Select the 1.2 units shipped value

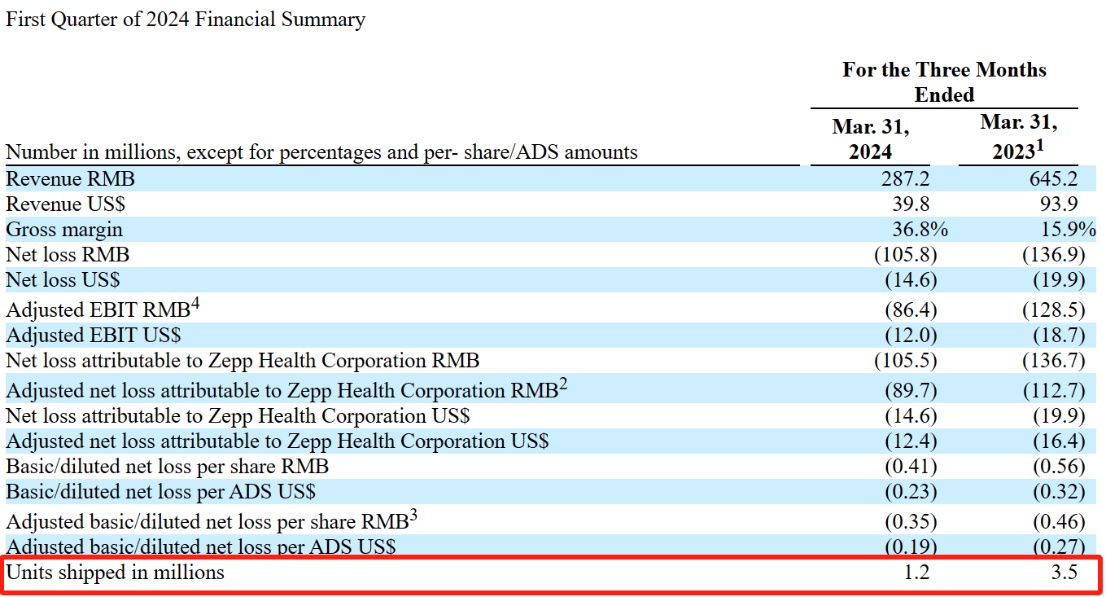[916, 572]
